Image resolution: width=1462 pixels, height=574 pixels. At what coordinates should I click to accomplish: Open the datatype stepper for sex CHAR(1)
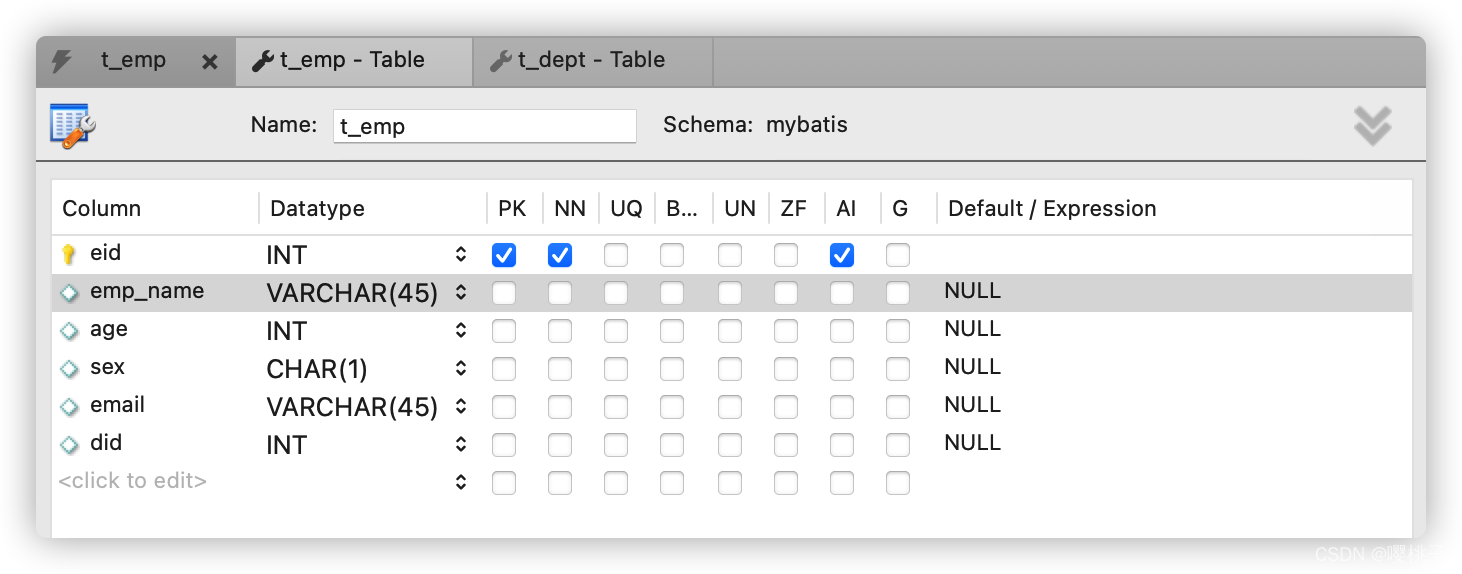tap(461, 369)
